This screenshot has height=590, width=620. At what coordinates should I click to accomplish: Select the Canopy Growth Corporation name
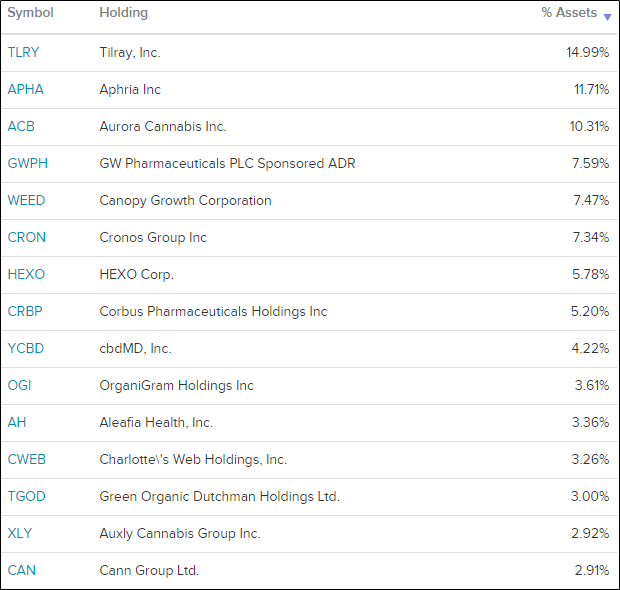coord(185,200)
